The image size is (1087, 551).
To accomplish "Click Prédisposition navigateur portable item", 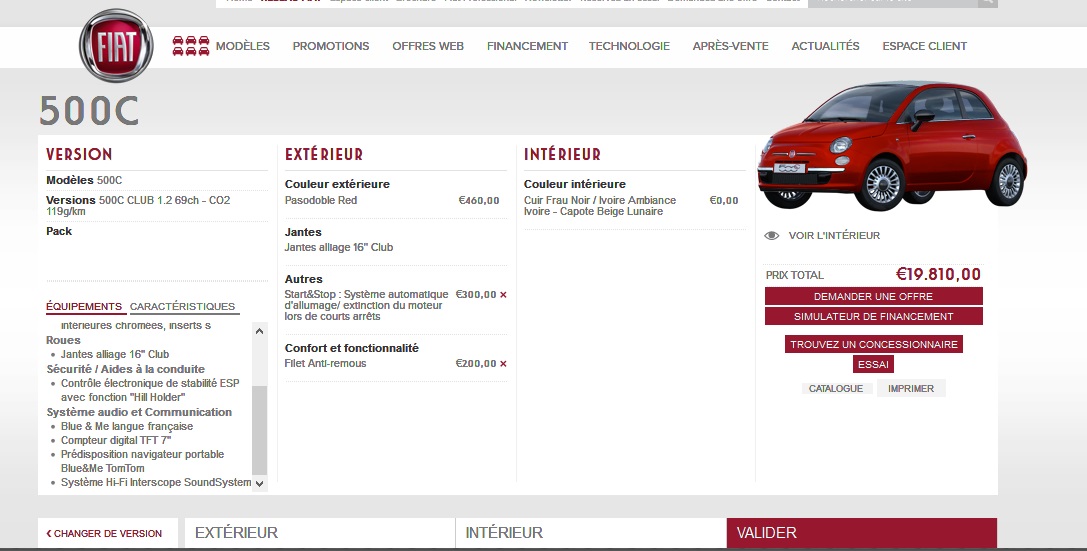I will [x=142, y=461].
